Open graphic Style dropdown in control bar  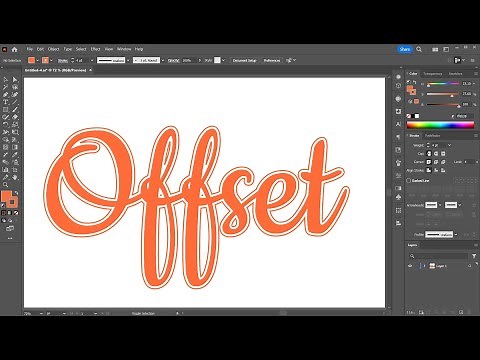click(x=223, y=60)
